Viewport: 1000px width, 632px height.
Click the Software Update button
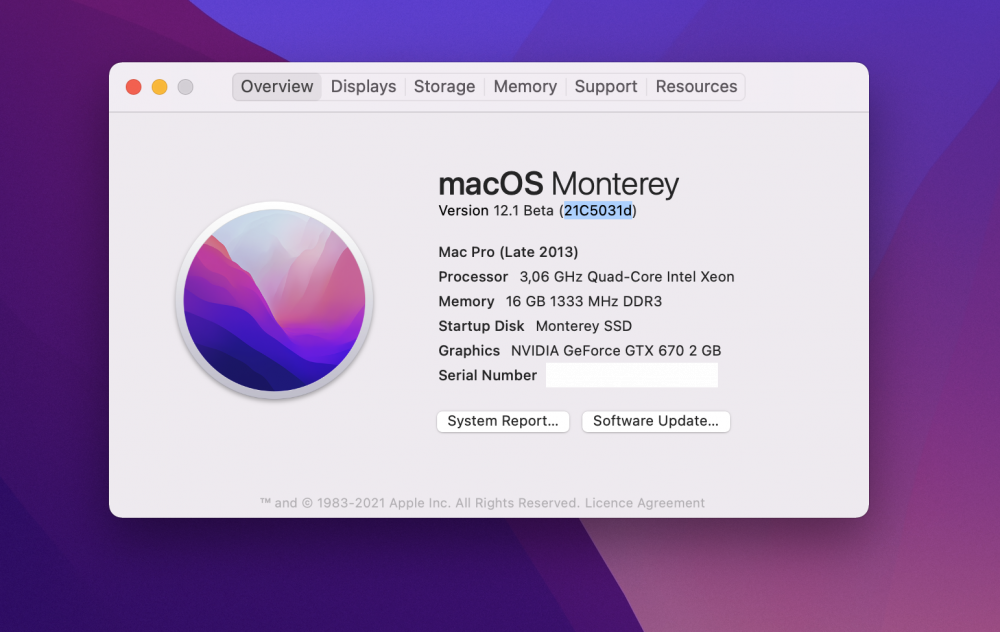(656, 421)
